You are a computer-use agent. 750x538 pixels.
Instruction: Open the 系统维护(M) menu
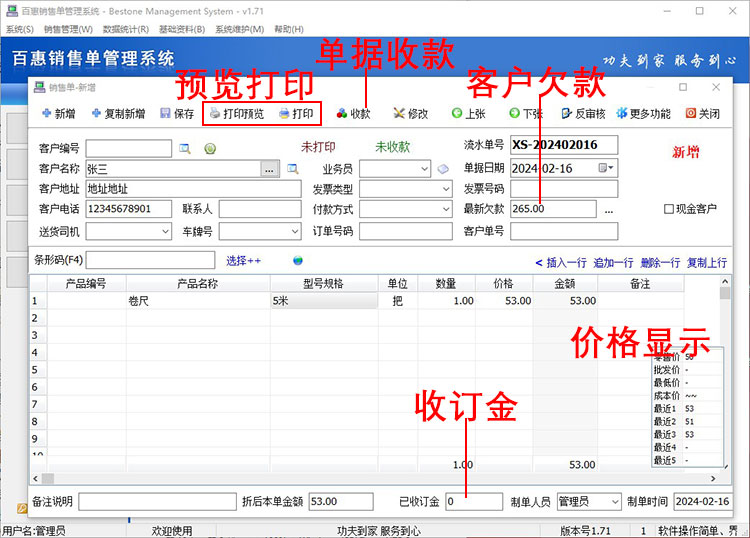[x=240, y=29]
